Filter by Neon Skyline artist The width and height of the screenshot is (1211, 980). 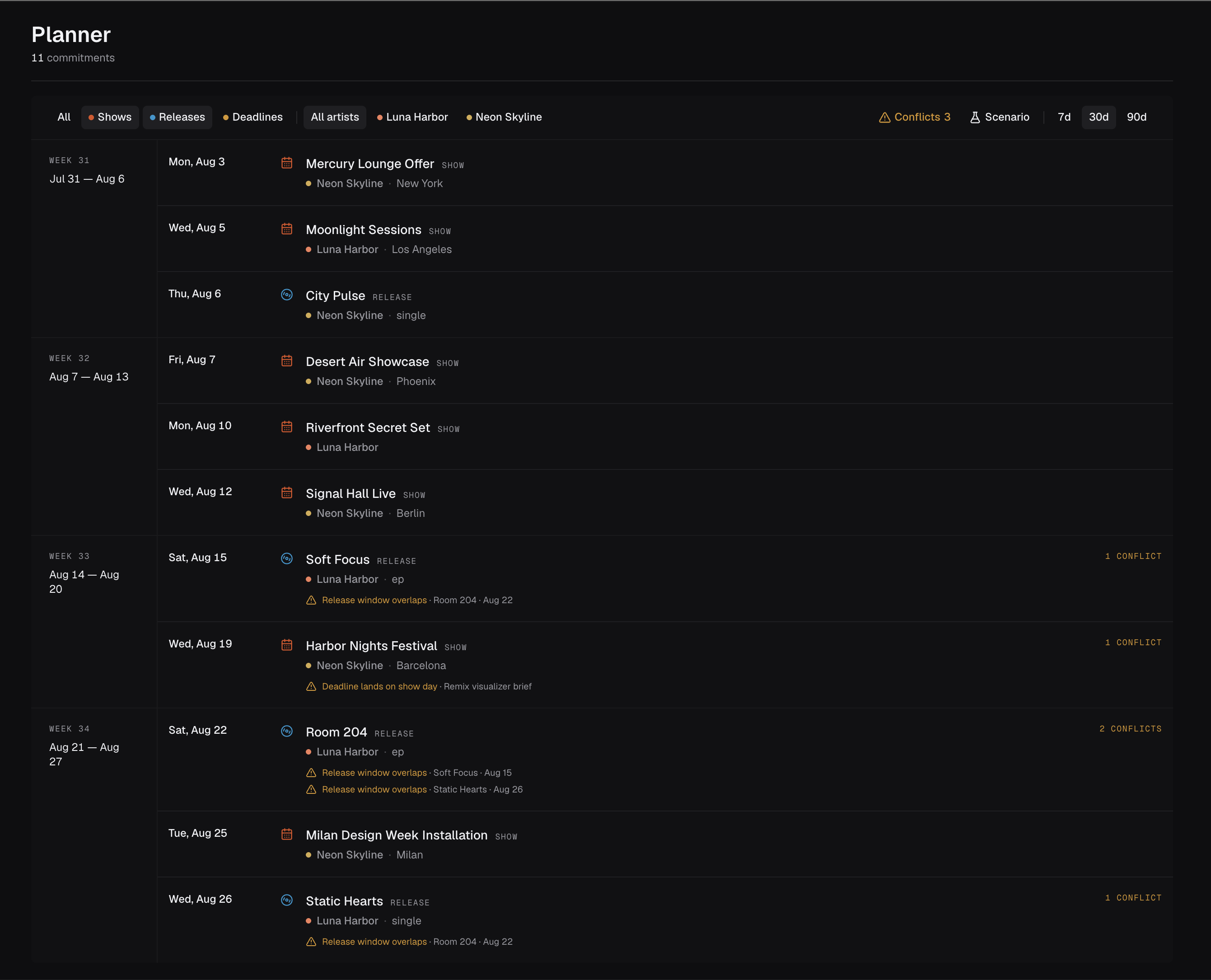[x=504, y=117]
